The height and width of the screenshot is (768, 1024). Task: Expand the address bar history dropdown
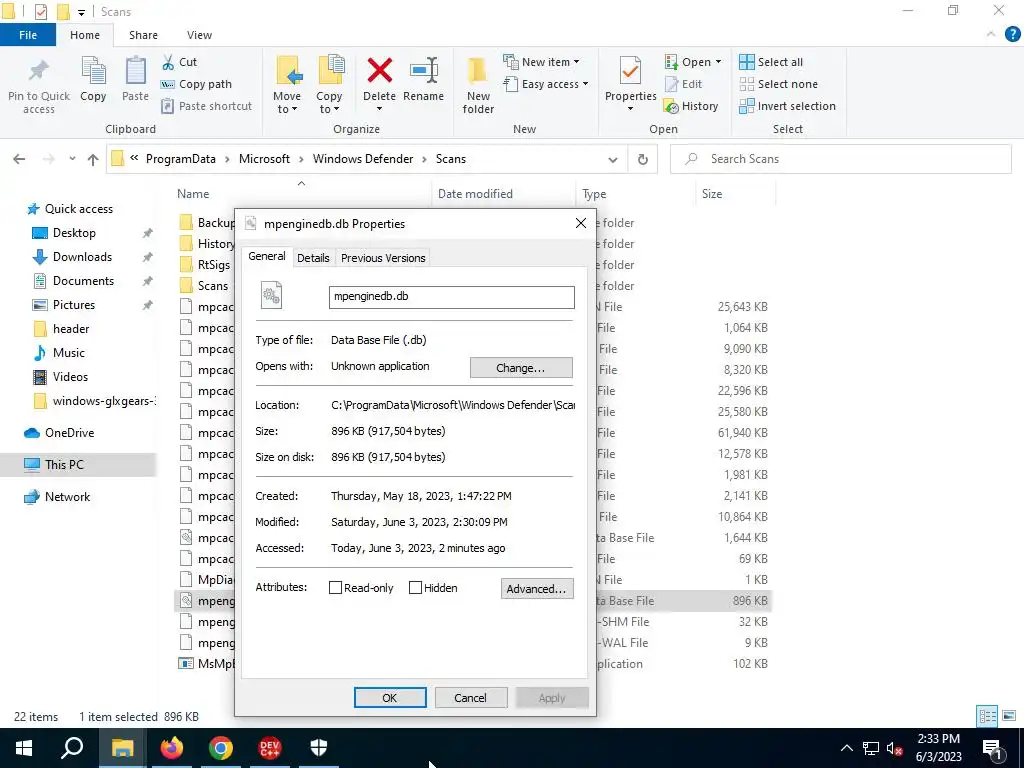(x=613, y=159)
